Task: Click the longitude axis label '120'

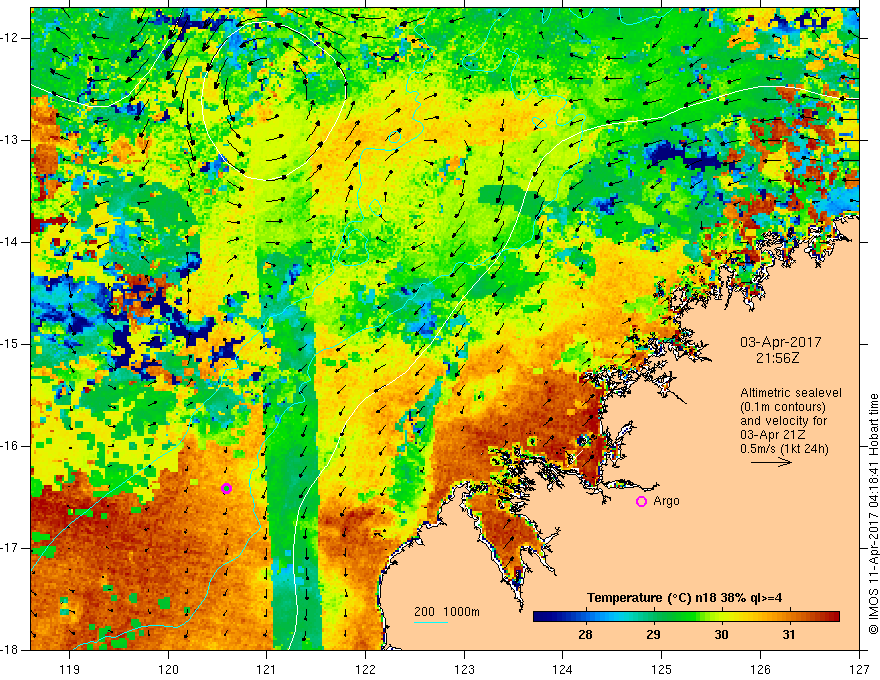Action: pyautogui.click(x=168, y=669)
